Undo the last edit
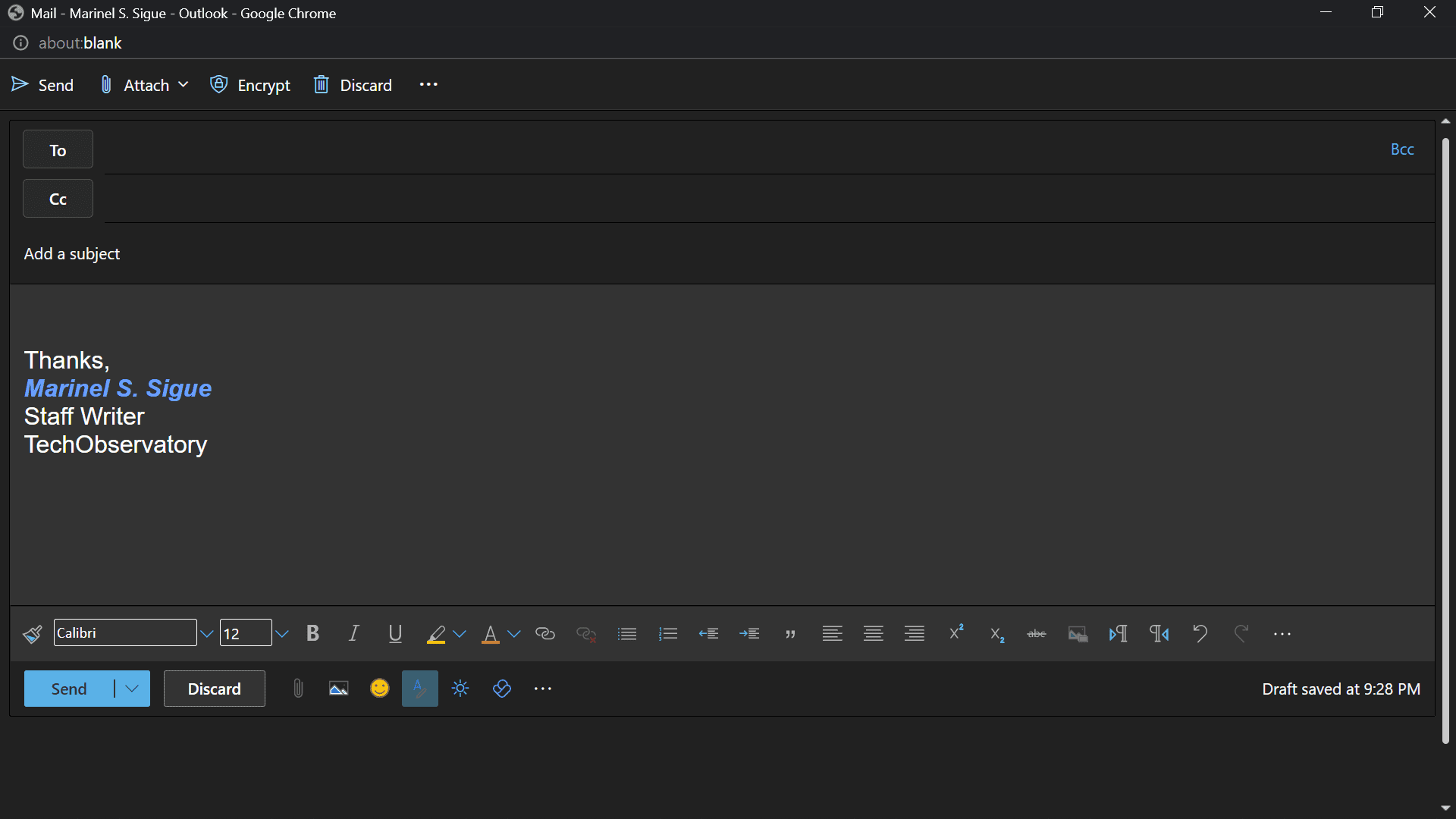The height and width of the screenshot is (819, 1456). tap(1200, 633)
